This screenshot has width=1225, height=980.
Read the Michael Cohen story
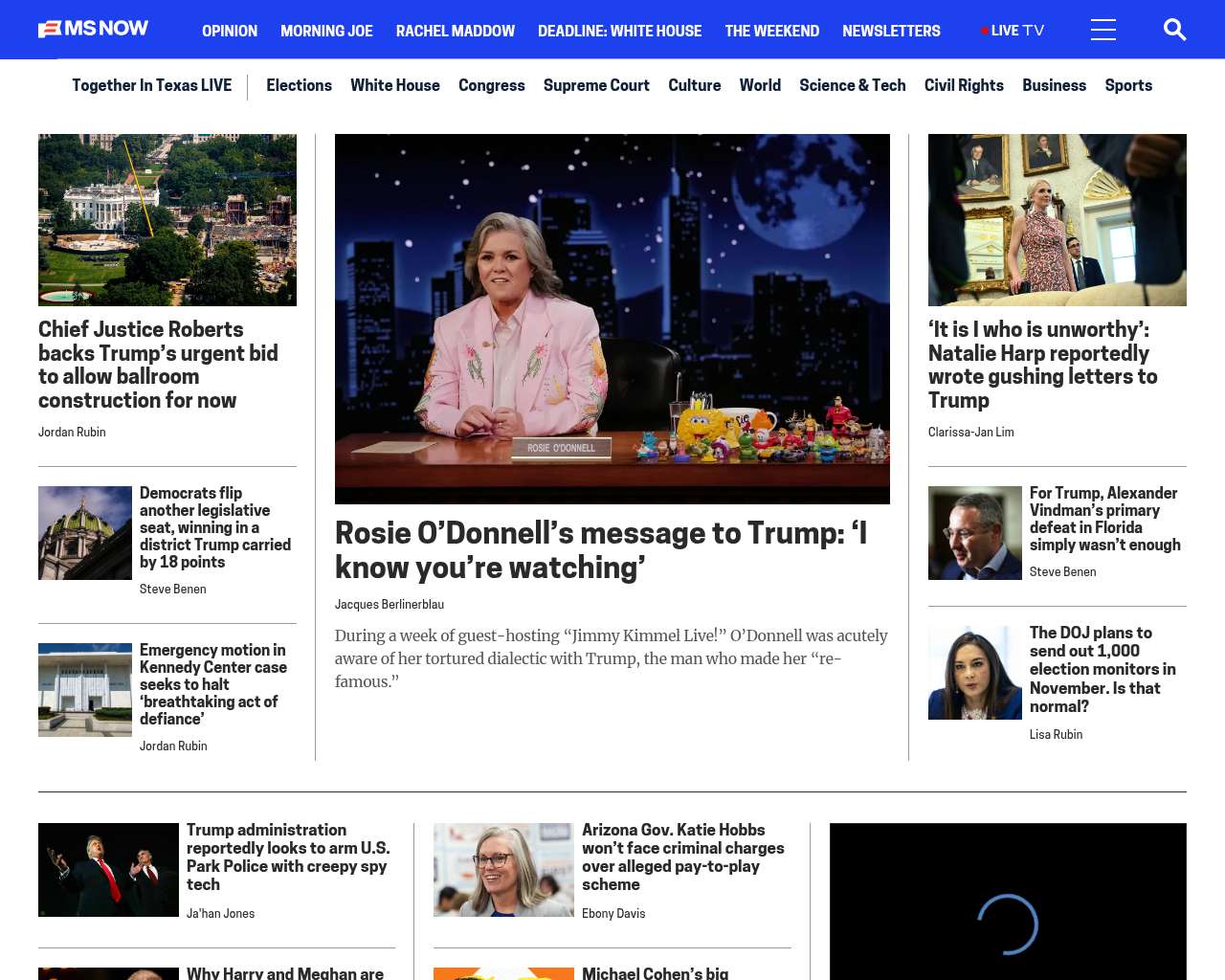coord(656,973)
